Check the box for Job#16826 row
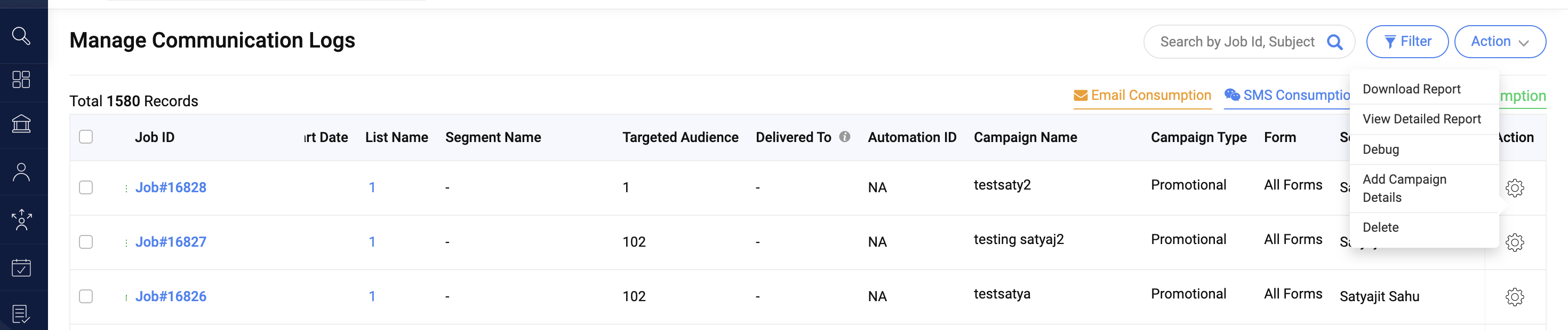The image size is (1568, 330). [x=86, y=296]
